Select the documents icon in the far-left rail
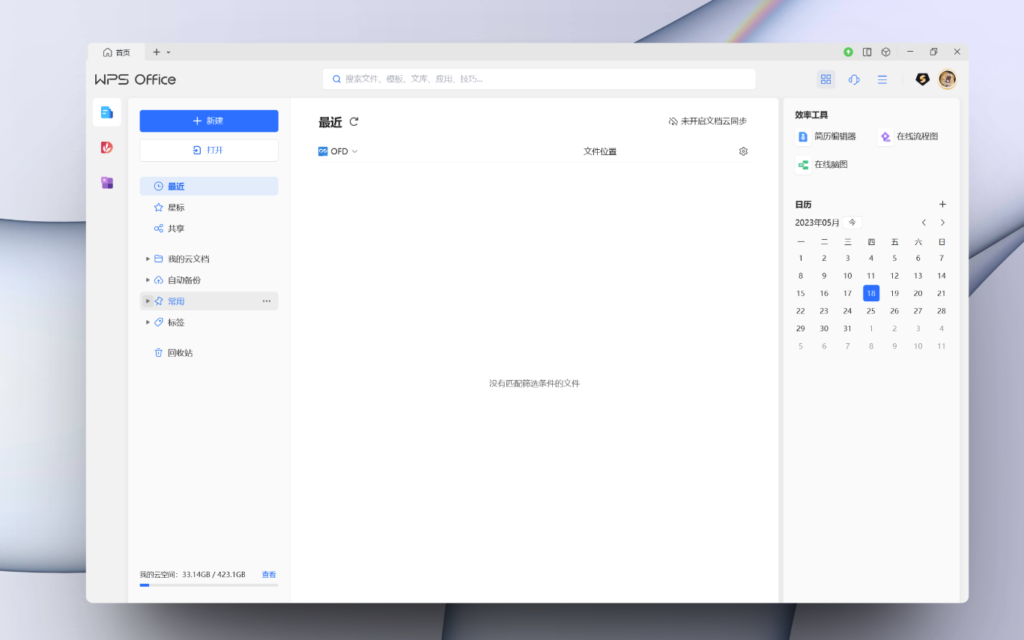Viewport: 1024px width, 640px height. click(106, 112)
